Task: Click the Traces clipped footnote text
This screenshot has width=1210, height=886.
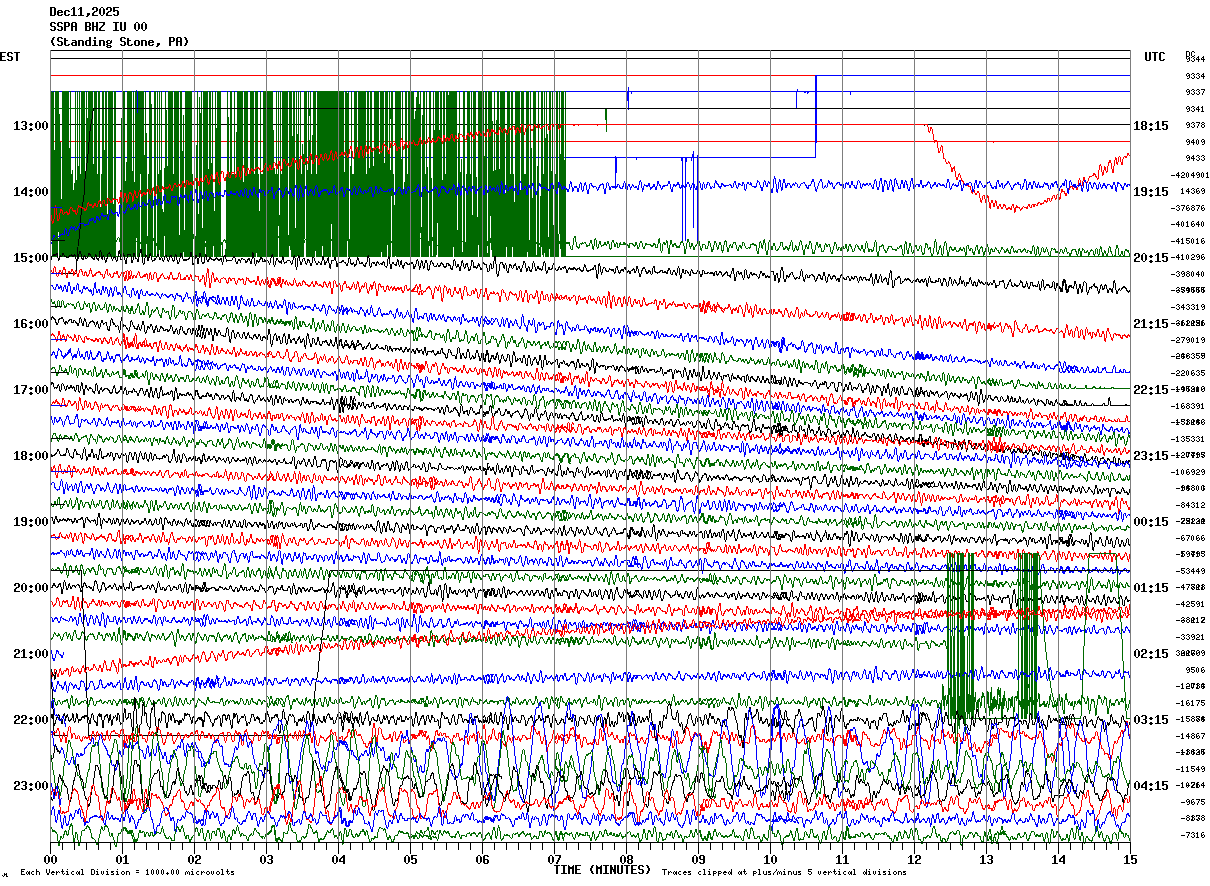Action: 784,873
